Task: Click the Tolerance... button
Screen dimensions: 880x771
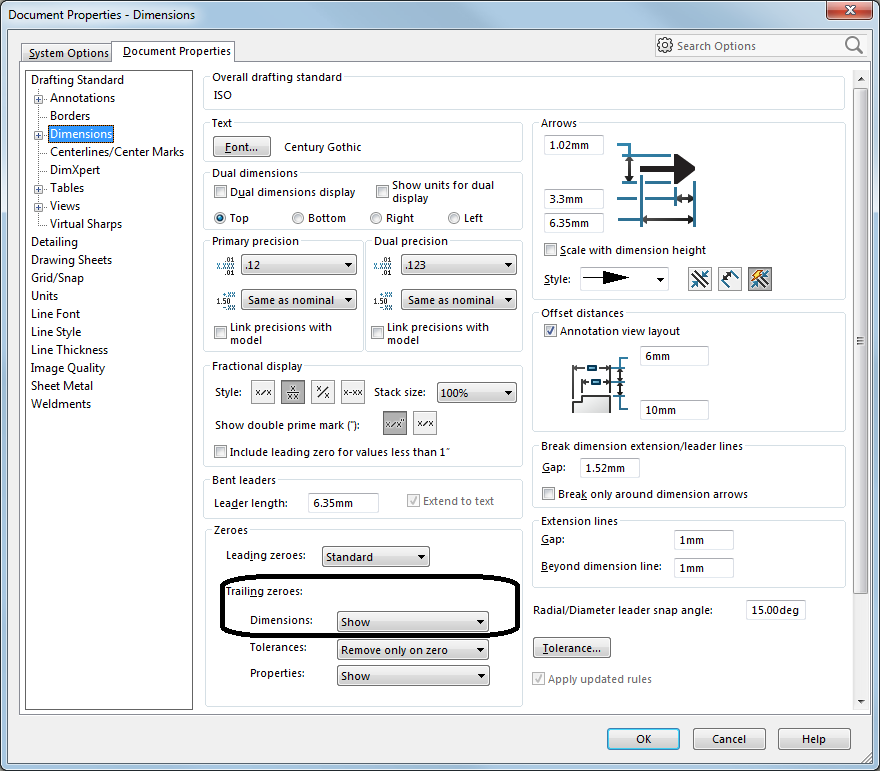Action: [x=571, y=648]
